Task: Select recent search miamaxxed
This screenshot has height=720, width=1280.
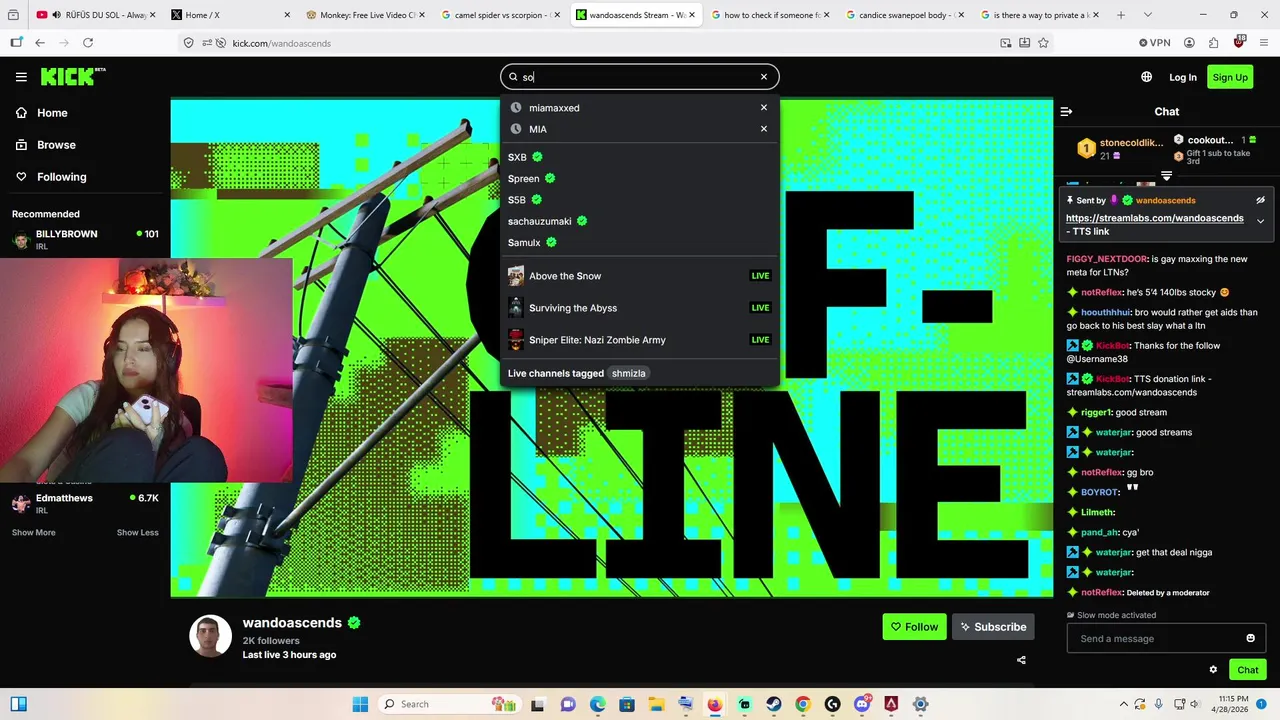Action: click(x=554, y=108)
